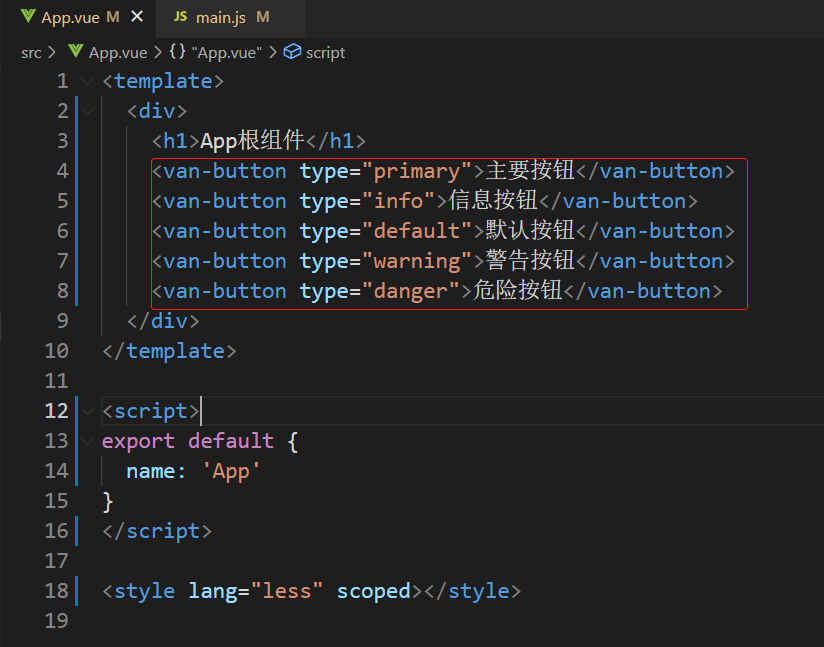Open the src folder breadcrumb
The width and height of the screenshot is (824, 647).
click(31, 52)
